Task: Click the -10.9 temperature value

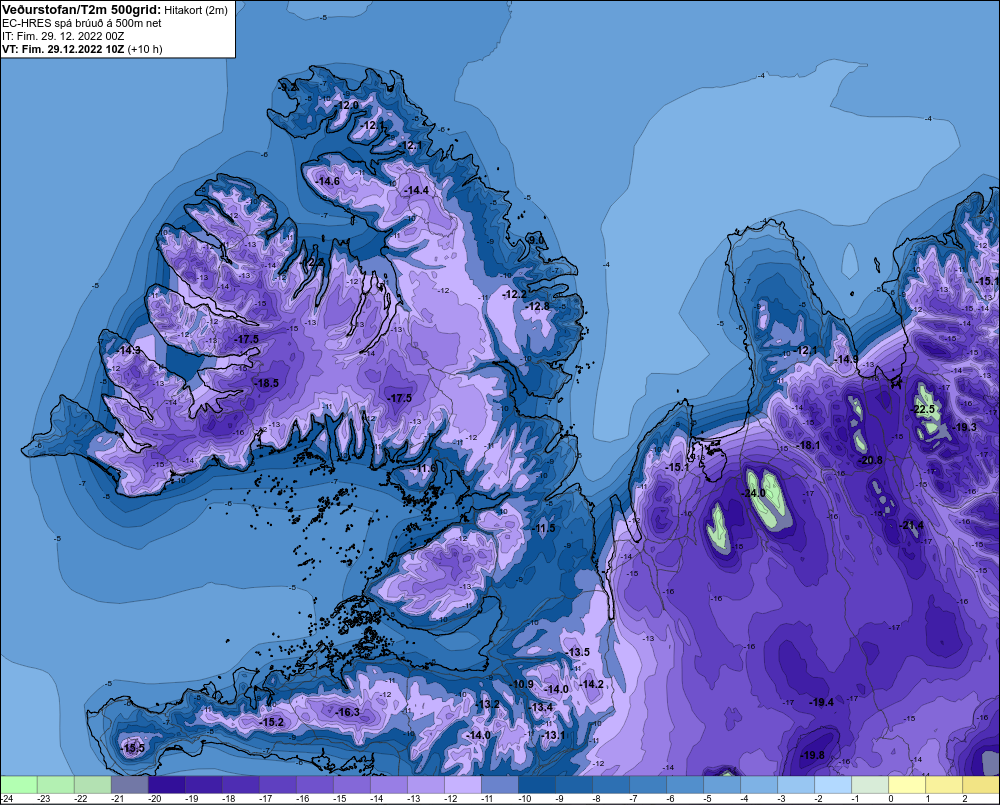Action: (522, 684)
